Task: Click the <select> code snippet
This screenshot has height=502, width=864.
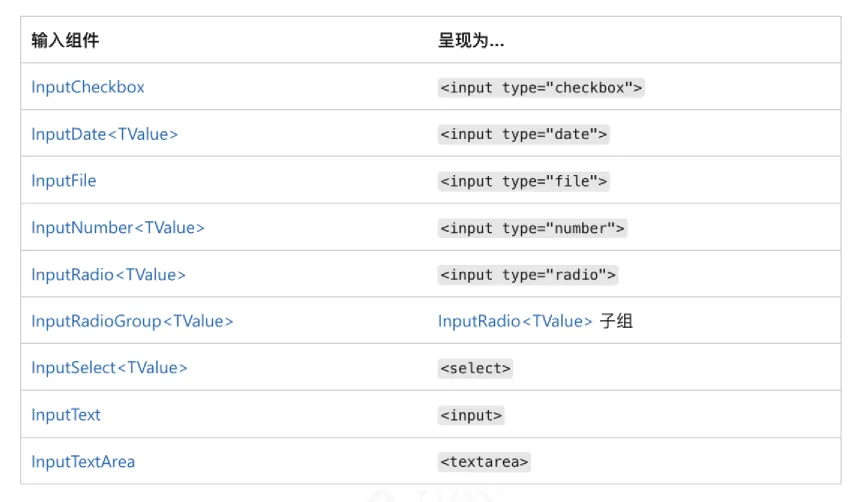Action: tap(476, 368)
